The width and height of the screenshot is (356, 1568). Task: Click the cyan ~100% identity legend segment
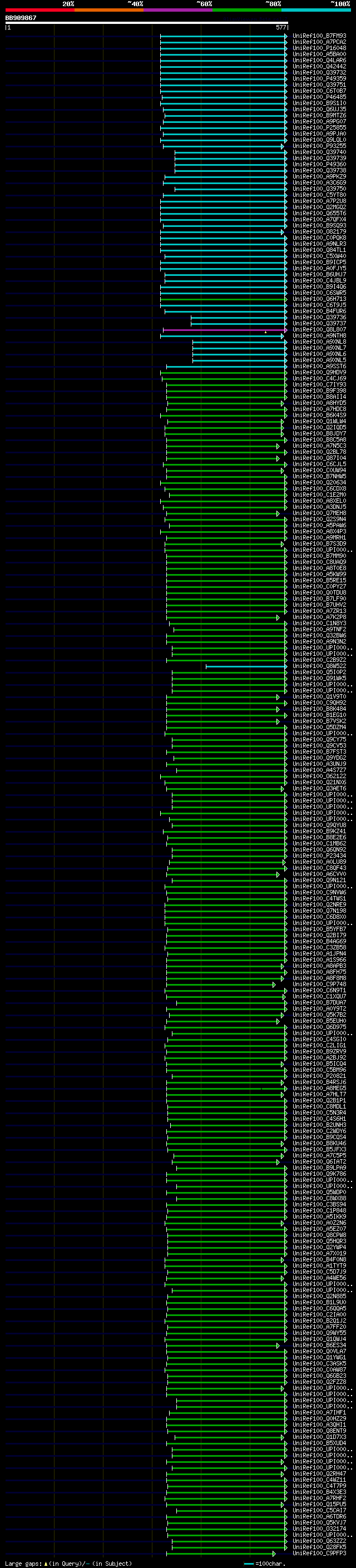(317, 10)
